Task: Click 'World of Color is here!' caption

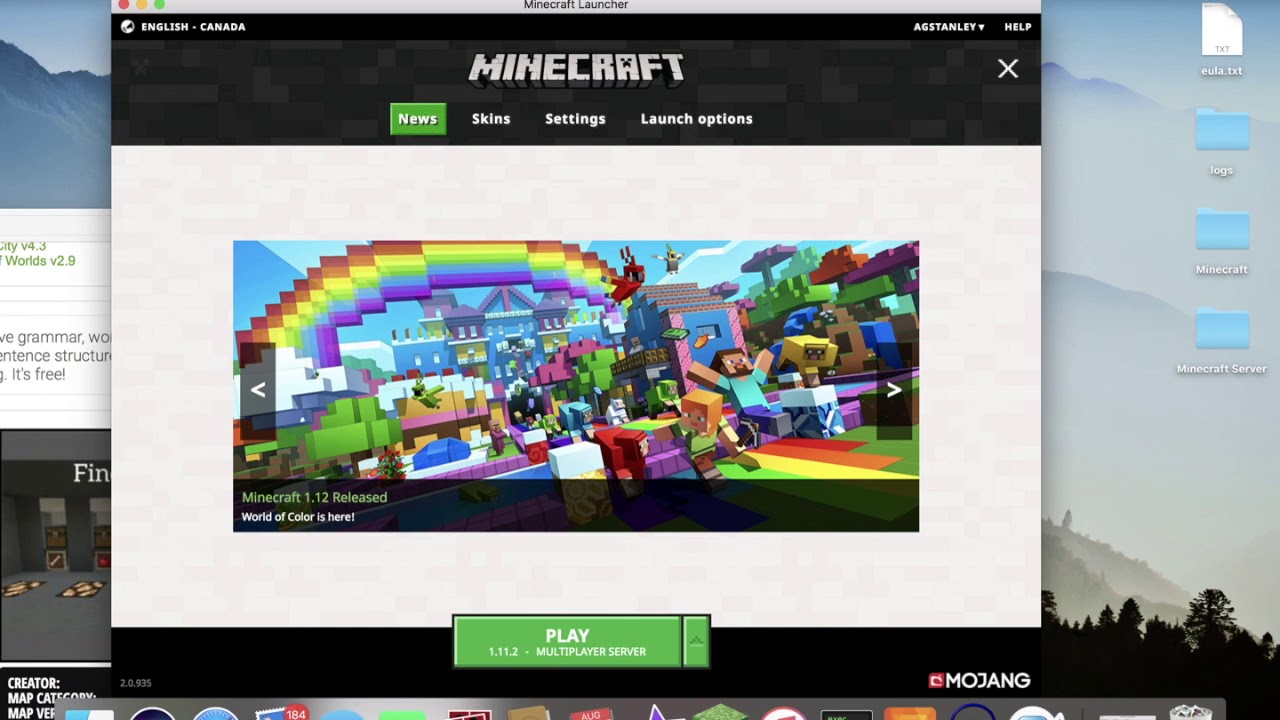Action: tap(298, 517)
